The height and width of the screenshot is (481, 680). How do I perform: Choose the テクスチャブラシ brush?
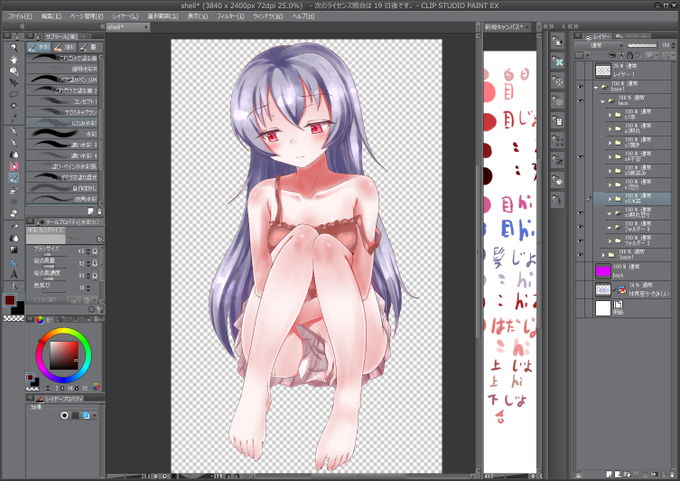pos(62,111)
